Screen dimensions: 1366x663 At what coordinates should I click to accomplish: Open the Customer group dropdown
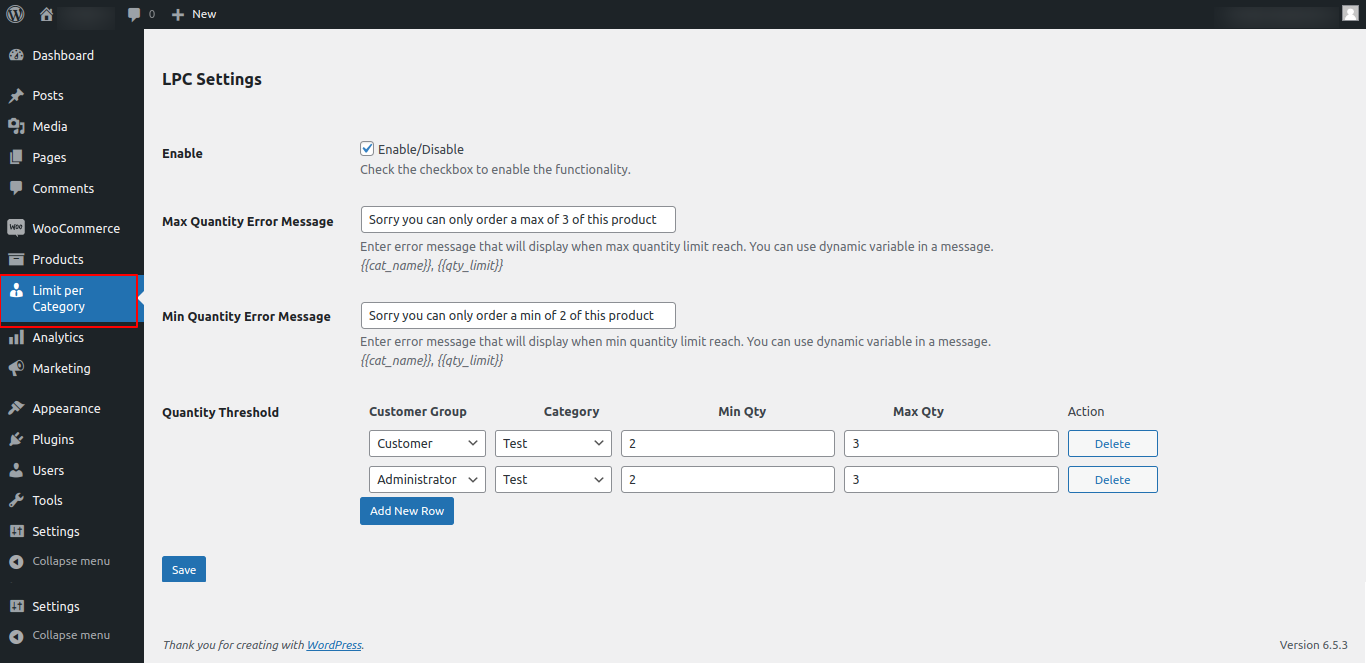427,443
